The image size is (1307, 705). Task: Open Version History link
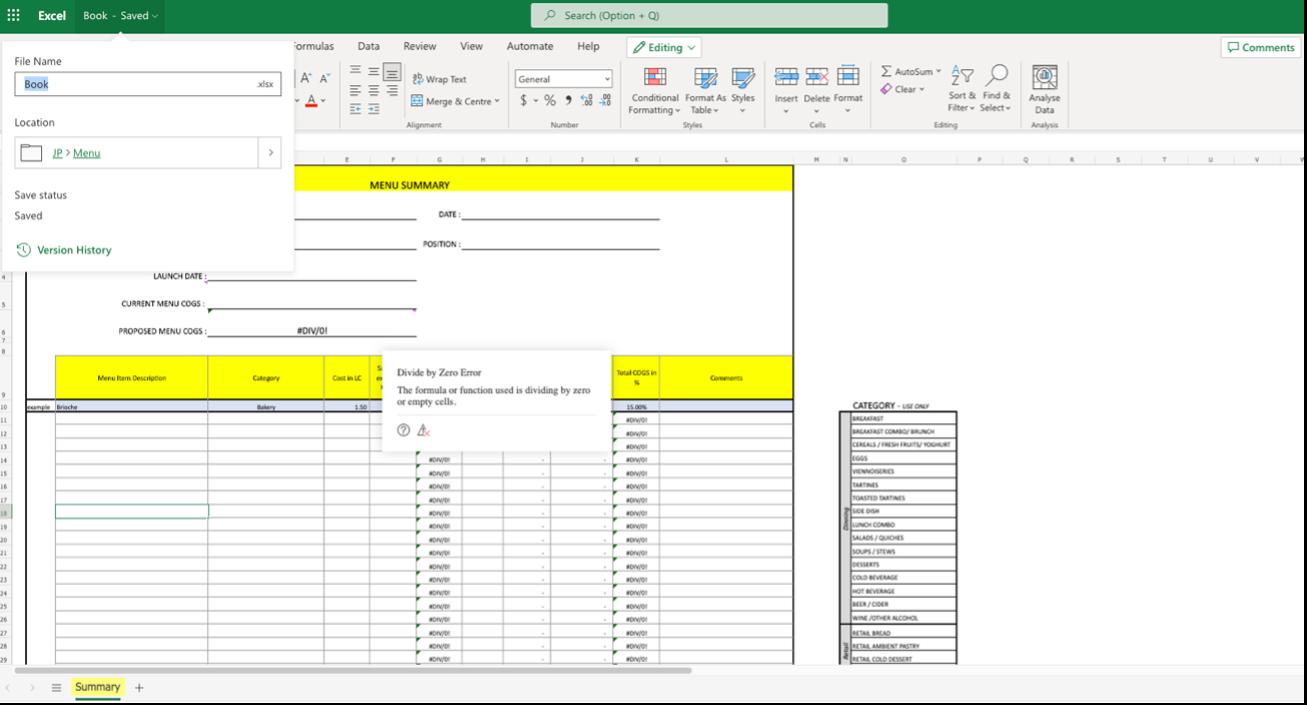coord(74,250)
